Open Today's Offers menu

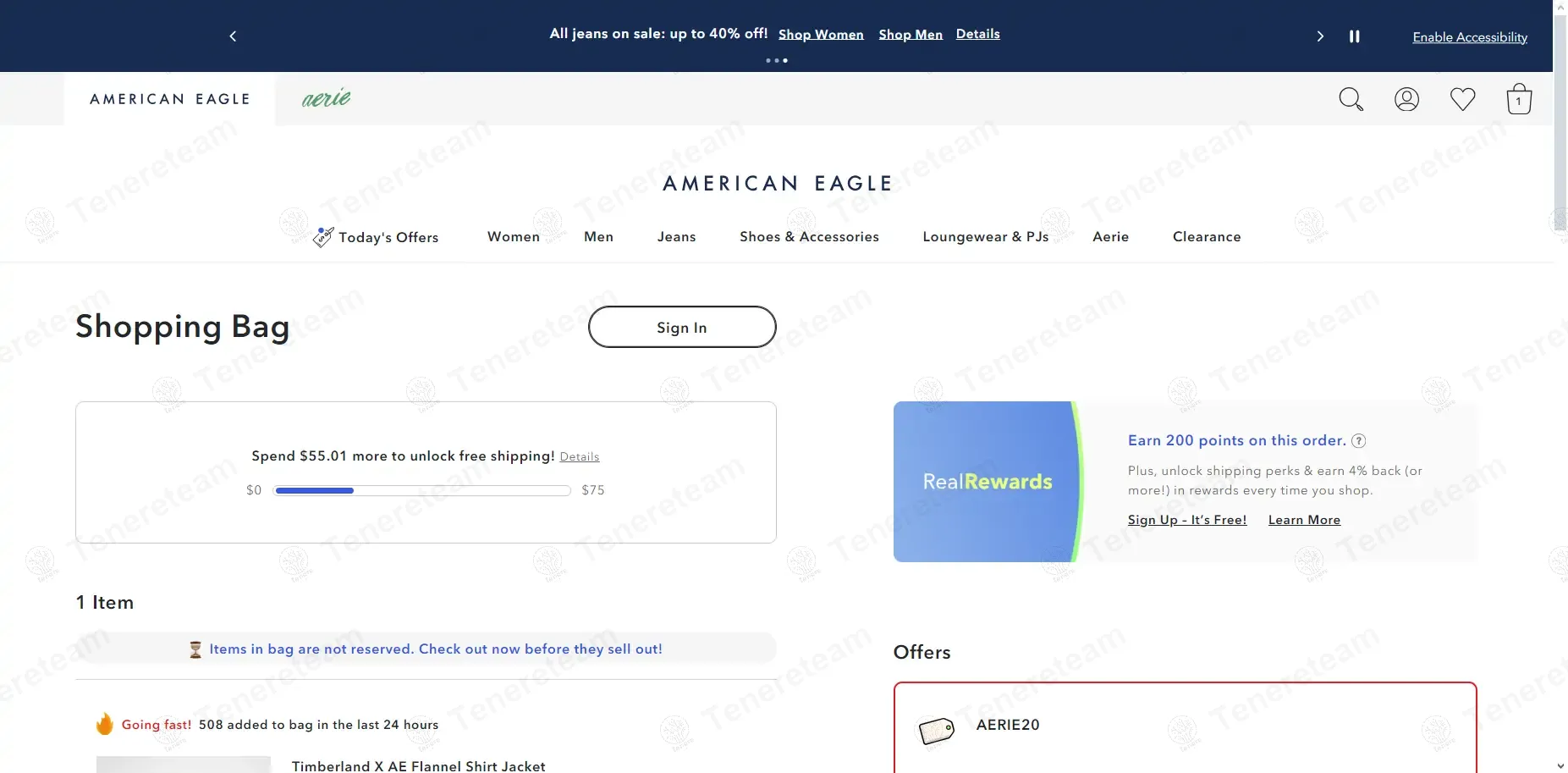(377, 237)
